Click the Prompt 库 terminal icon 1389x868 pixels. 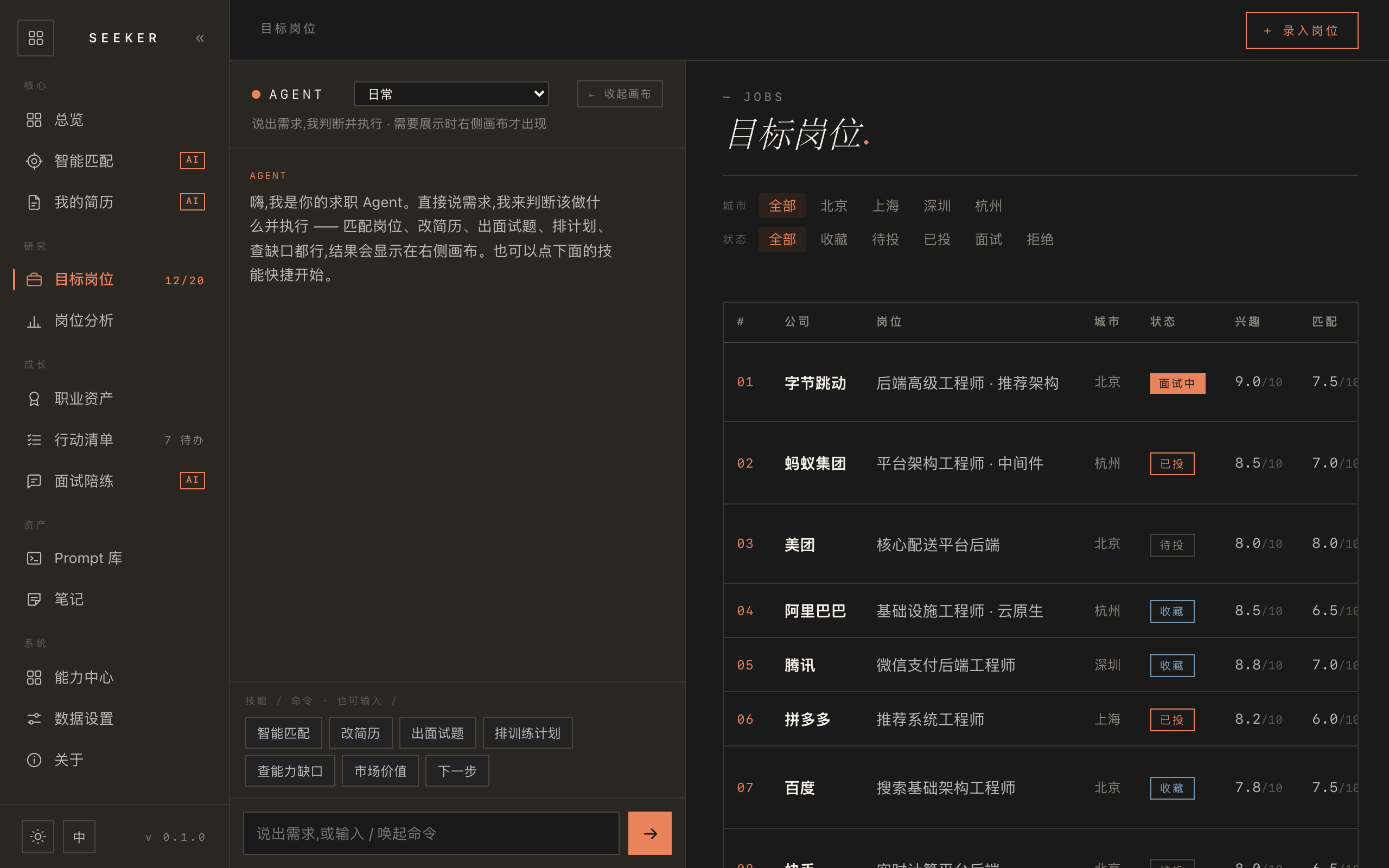tap(34, 559)
